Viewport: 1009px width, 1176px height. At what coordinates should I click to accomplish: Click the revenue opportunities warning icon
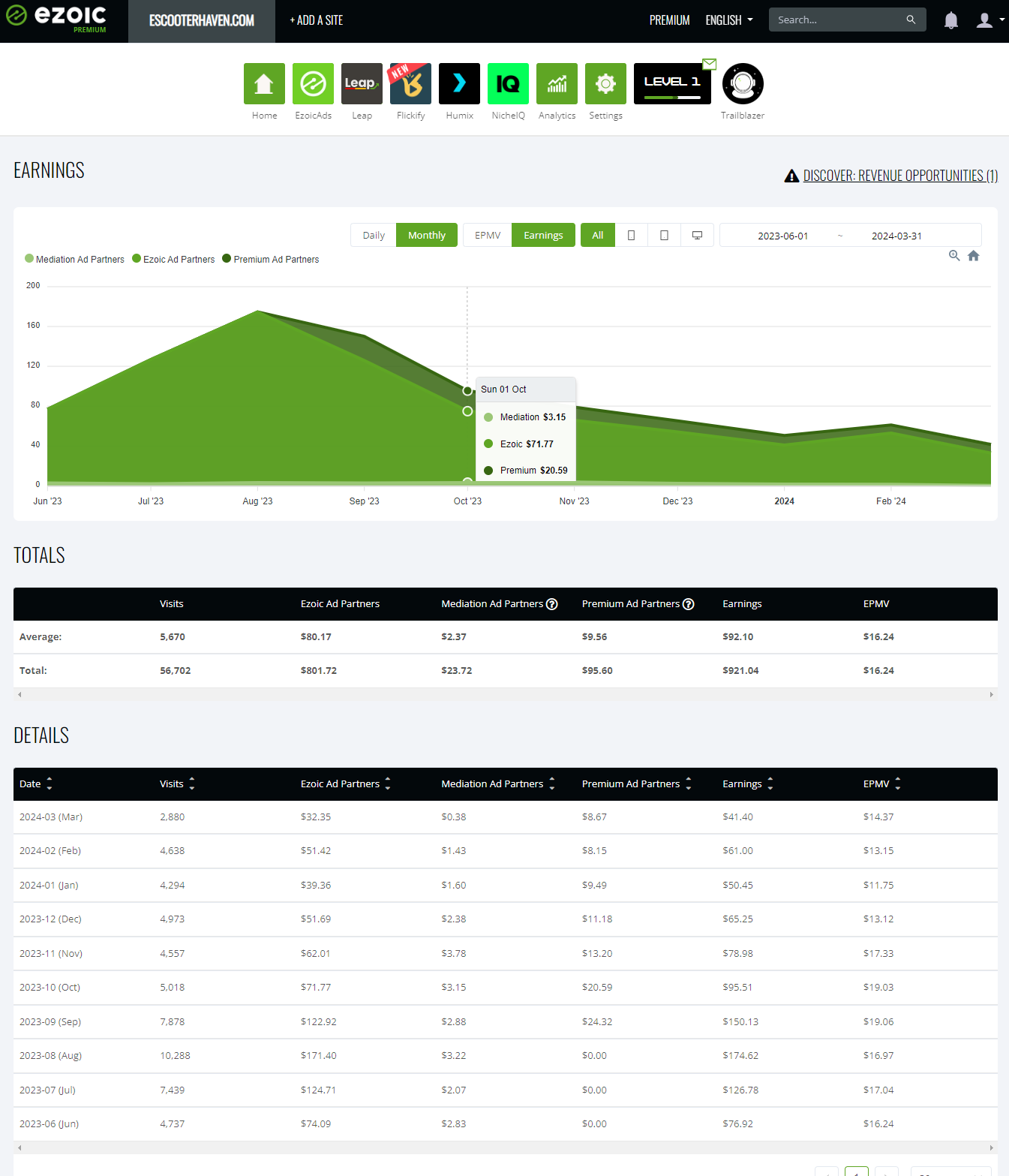791,176
